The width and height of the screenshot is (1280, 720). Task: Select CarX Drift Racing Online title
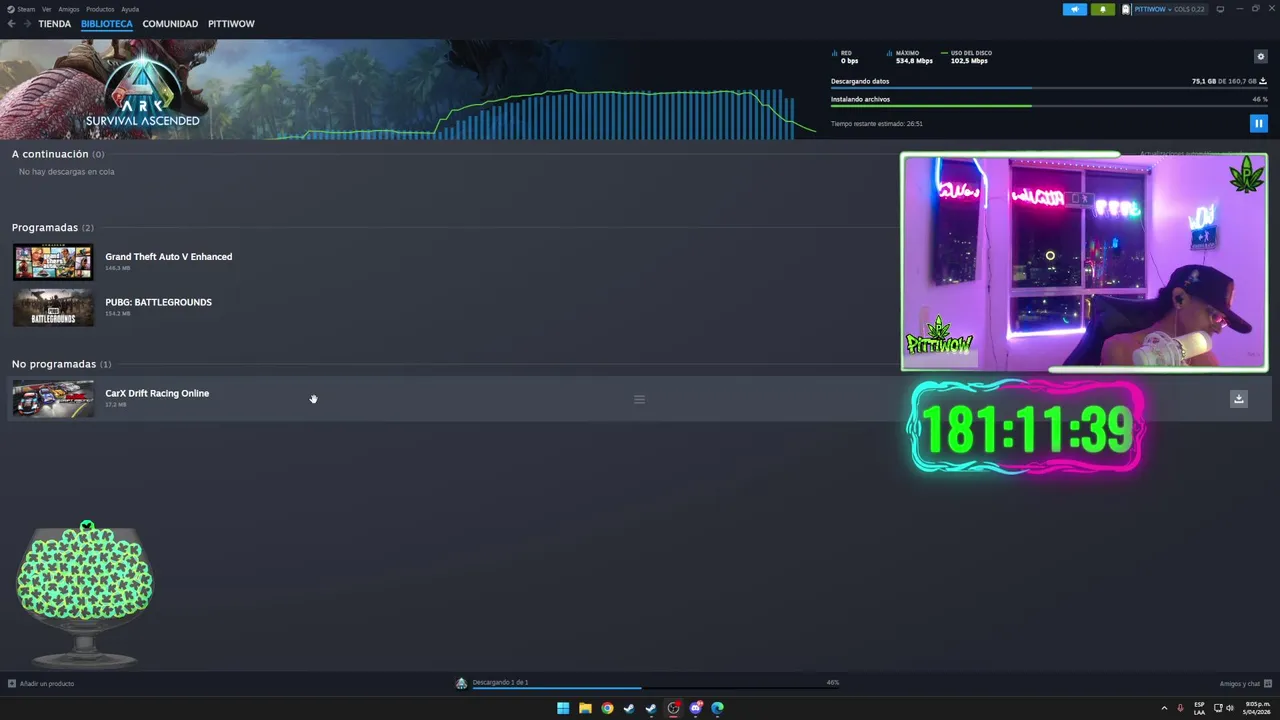coord(157,393)
